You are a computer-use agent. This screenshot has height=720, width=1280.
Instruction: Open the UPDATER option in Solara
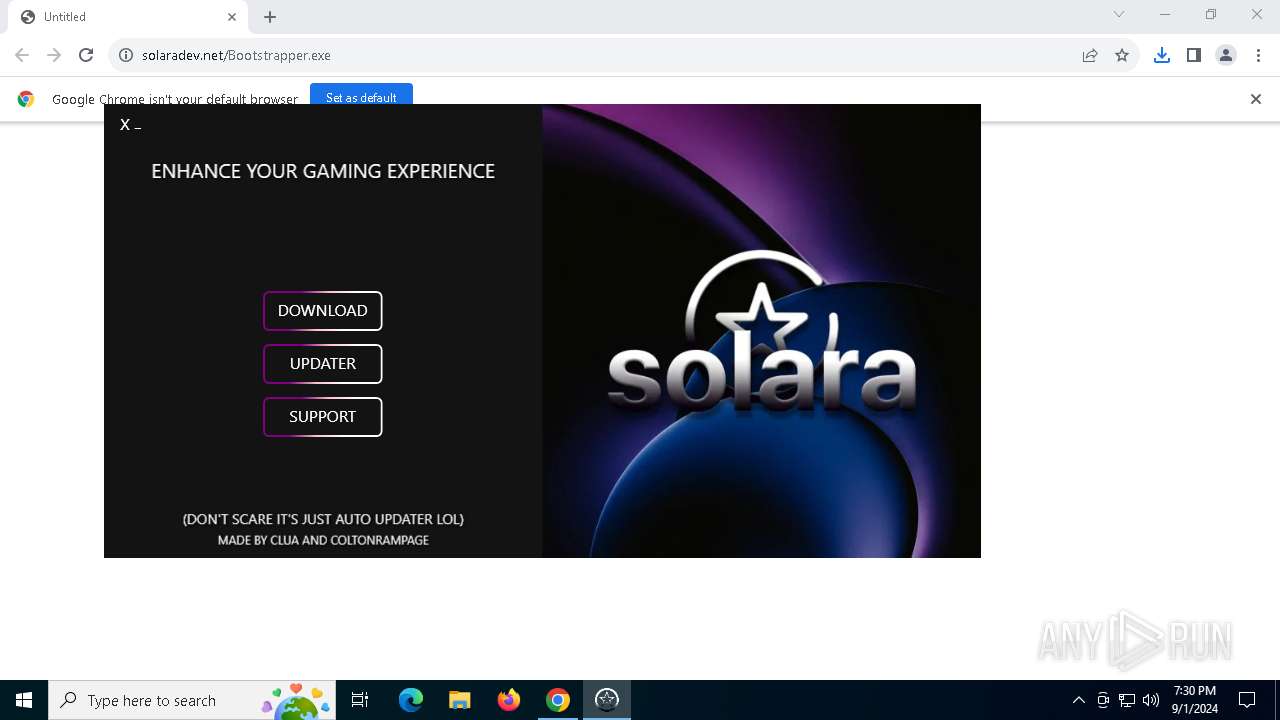pos(322,364)
